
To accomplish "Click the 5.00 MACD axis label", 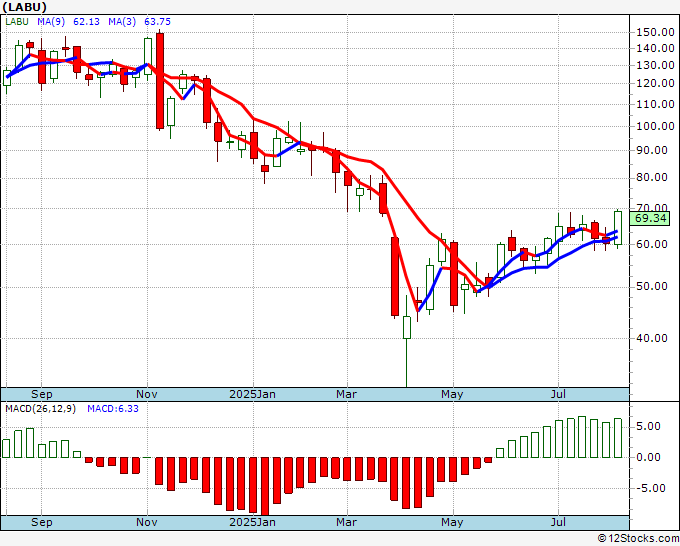I will point(650,426).
